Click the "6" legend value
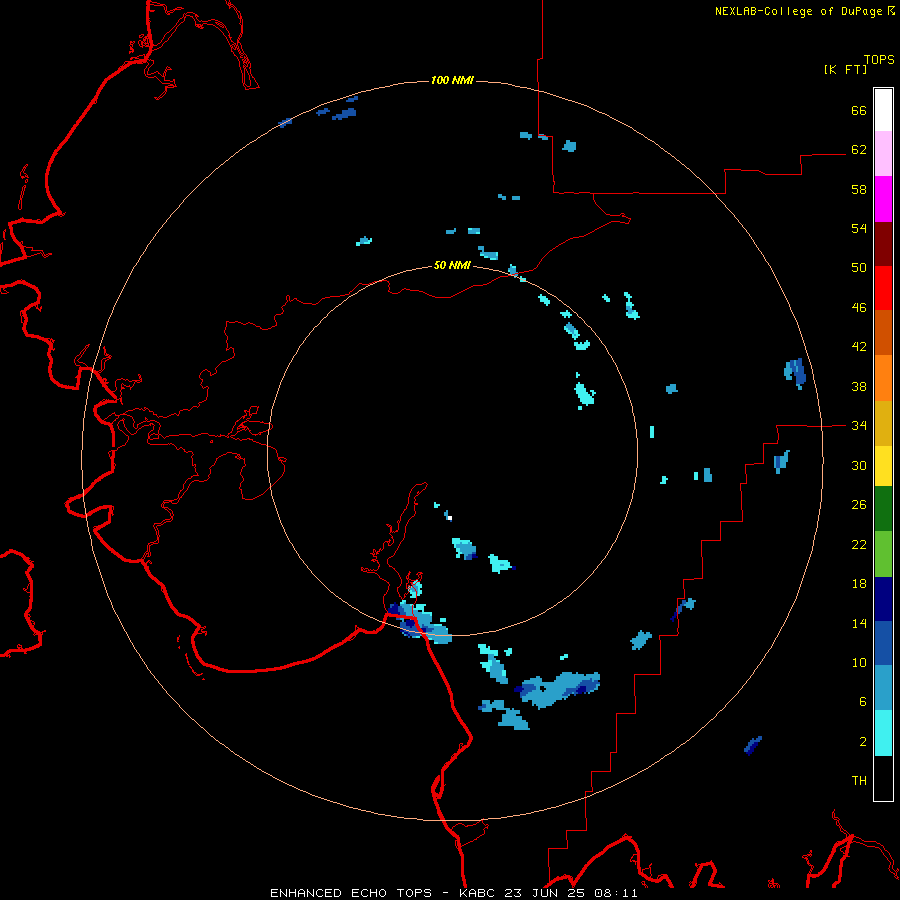900x900 pixels. tap(863, 702)
